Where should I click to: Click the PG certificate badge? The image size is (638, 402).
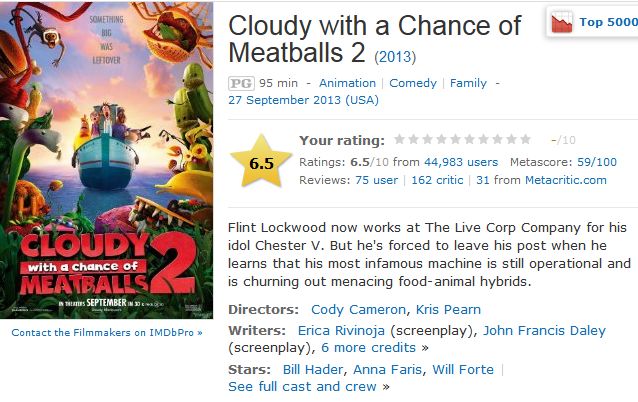coord(241,83)
